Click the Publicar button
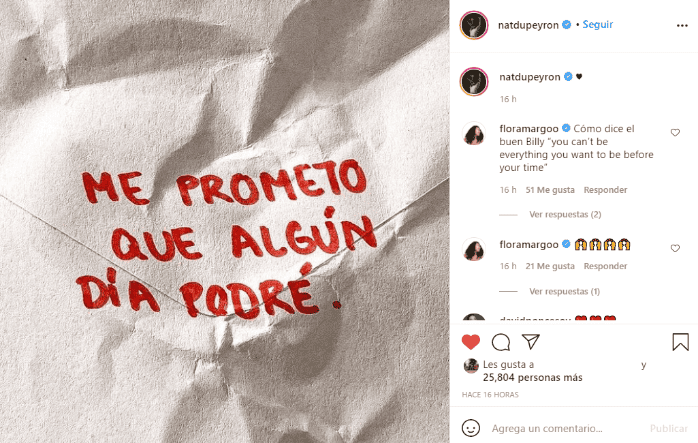 [669, 428]
